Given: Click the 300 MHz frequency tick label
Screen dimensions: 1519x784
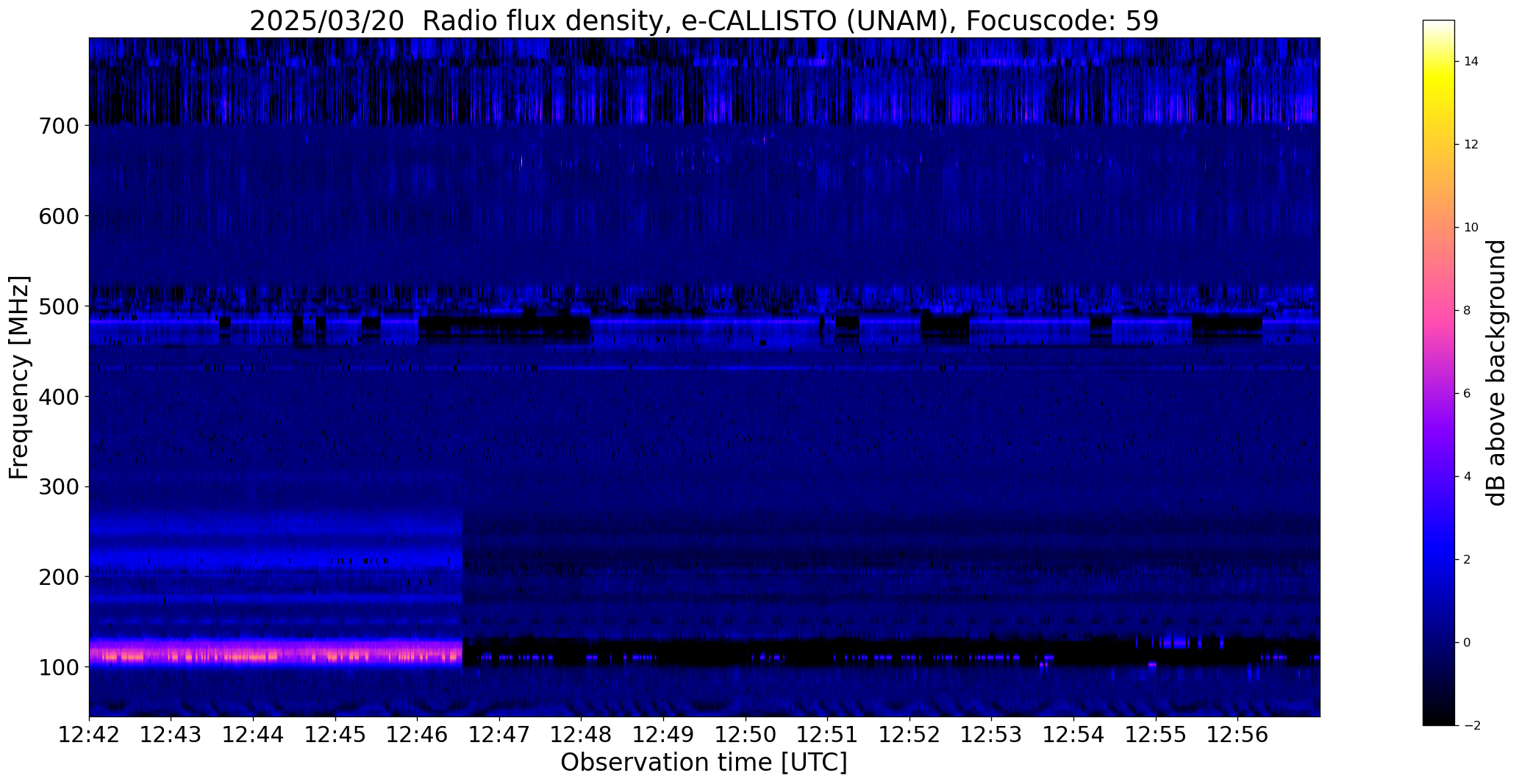Looking at the screenshot, I should (x=58, y=486).
